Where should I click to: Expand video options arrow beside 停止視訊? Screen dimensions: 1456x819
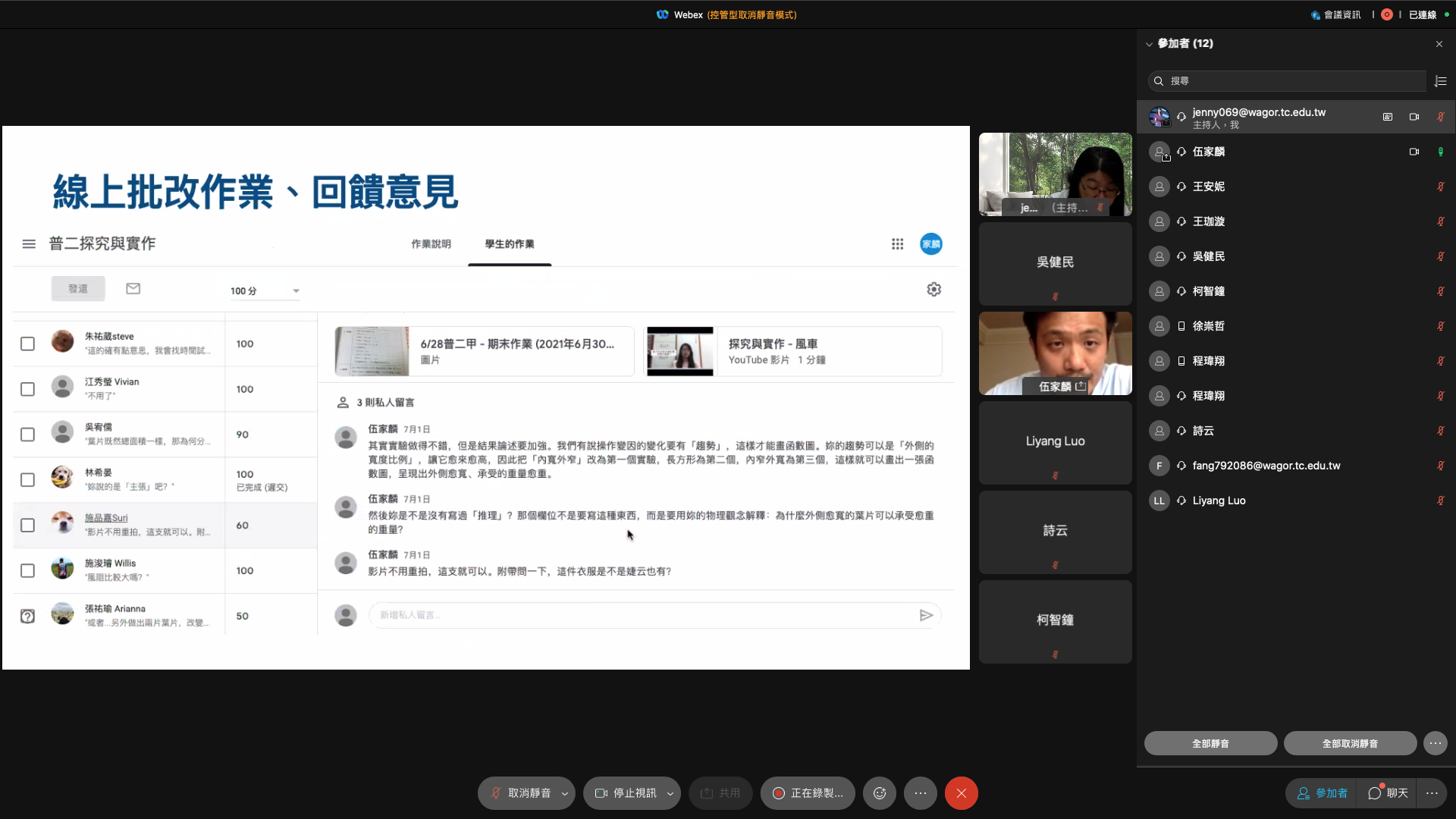pyautogui.click(x=670, y=793)
